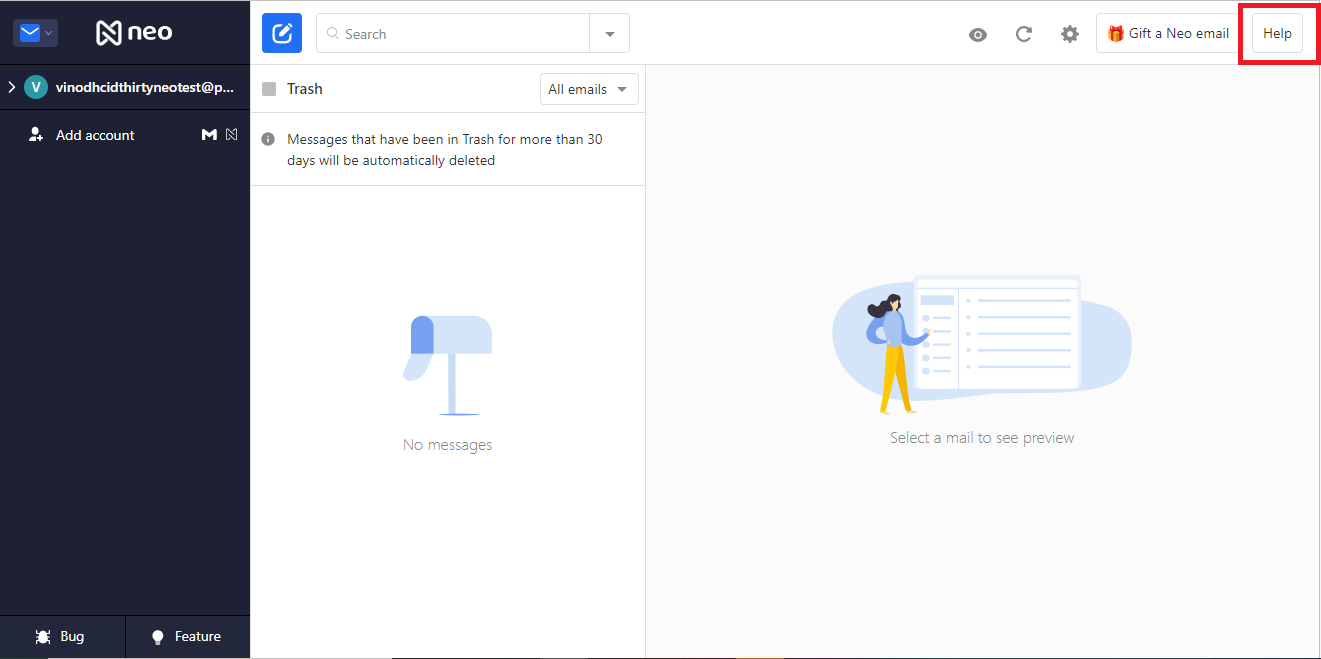This screenshot has height=659, width=1321.
Task: Click into the Search field
Action: [x=453, y=33]
